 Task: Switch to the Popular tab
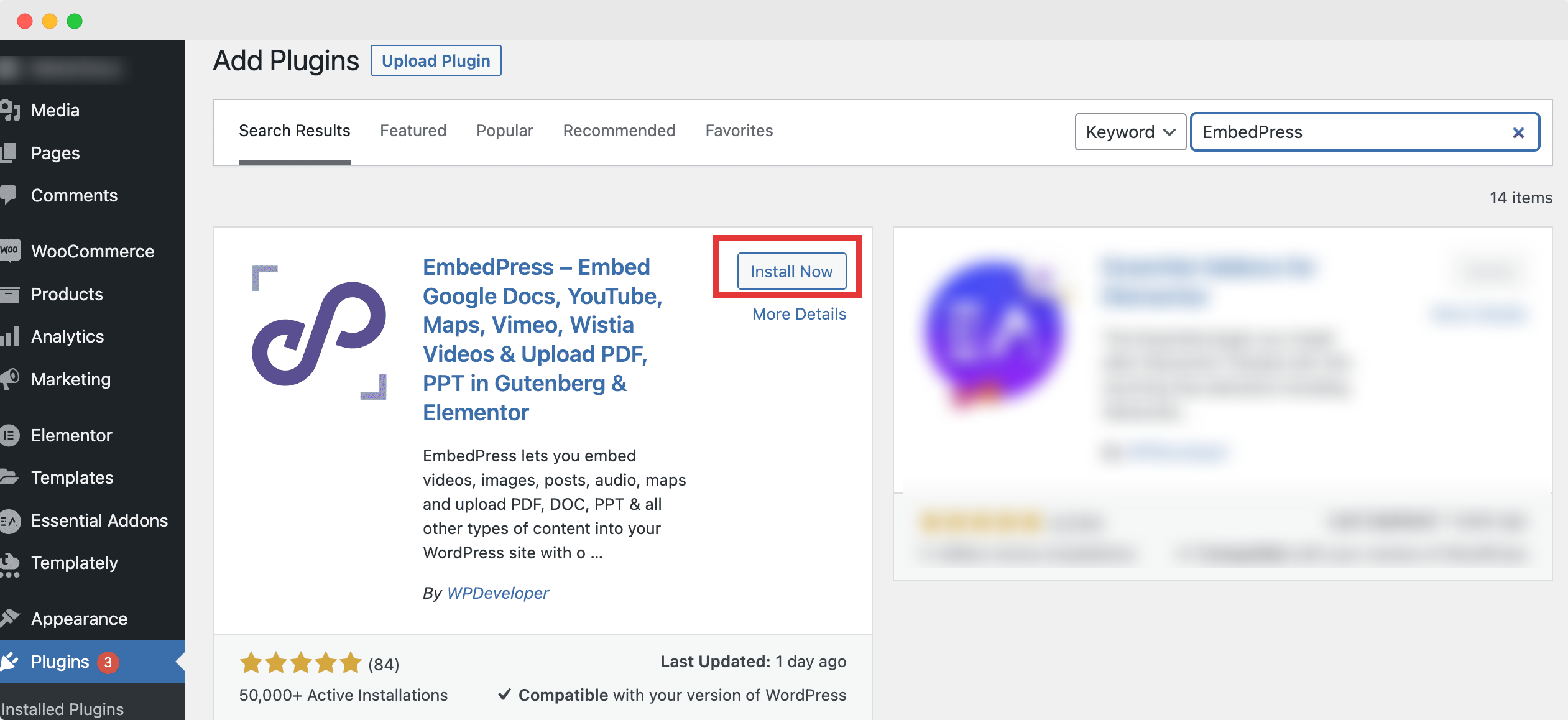click(x=505, y=131)
